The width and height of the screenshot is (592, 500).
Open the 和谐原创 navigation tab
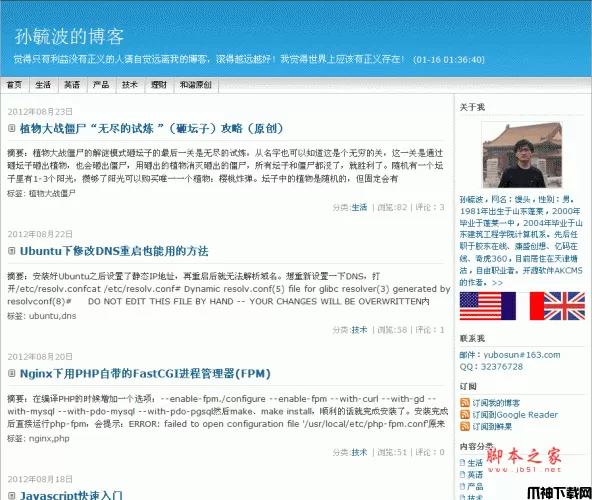pyautogui.click(x=196, y=85)
